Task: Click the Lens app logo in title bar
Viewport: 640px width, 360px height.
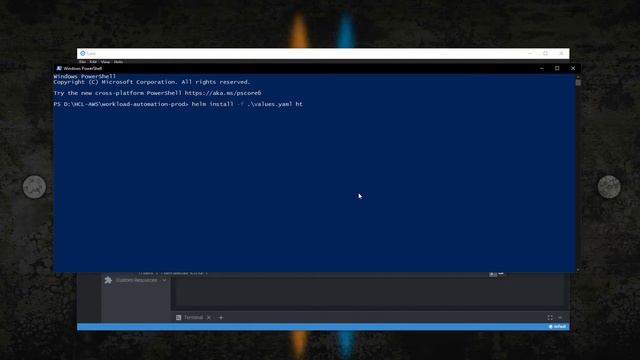Action: tap(83, 53)
